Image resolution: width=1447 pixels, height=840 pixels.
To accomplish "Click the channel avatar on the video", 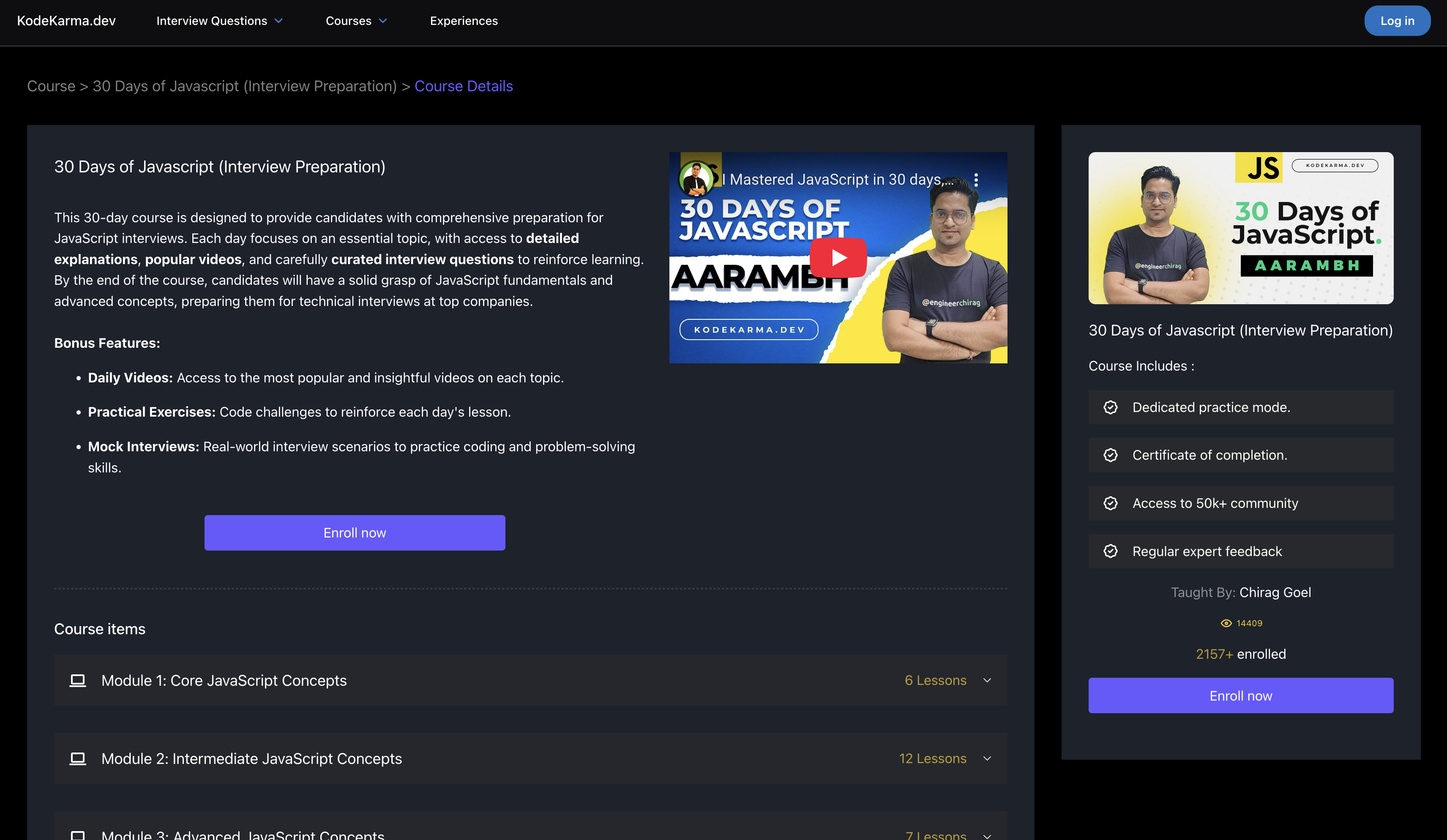I will pos(695,179).
